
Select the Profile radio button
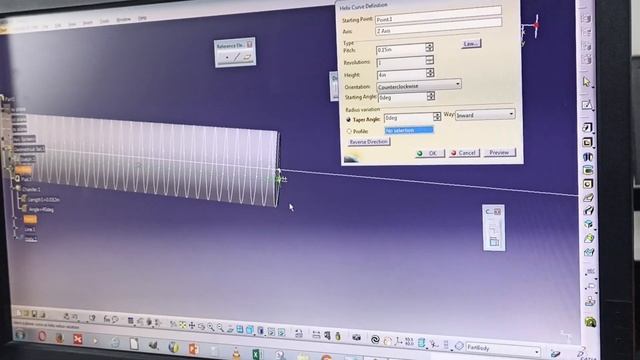click(349, 131)
